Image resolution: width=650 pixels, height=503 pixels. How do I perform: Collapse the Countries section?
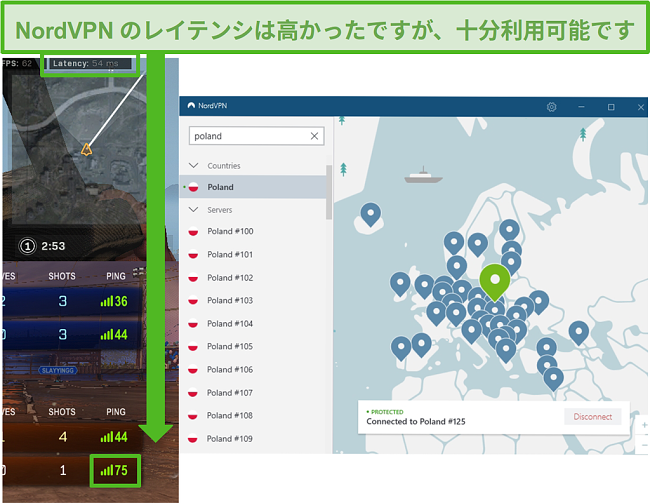pos(193,165)
